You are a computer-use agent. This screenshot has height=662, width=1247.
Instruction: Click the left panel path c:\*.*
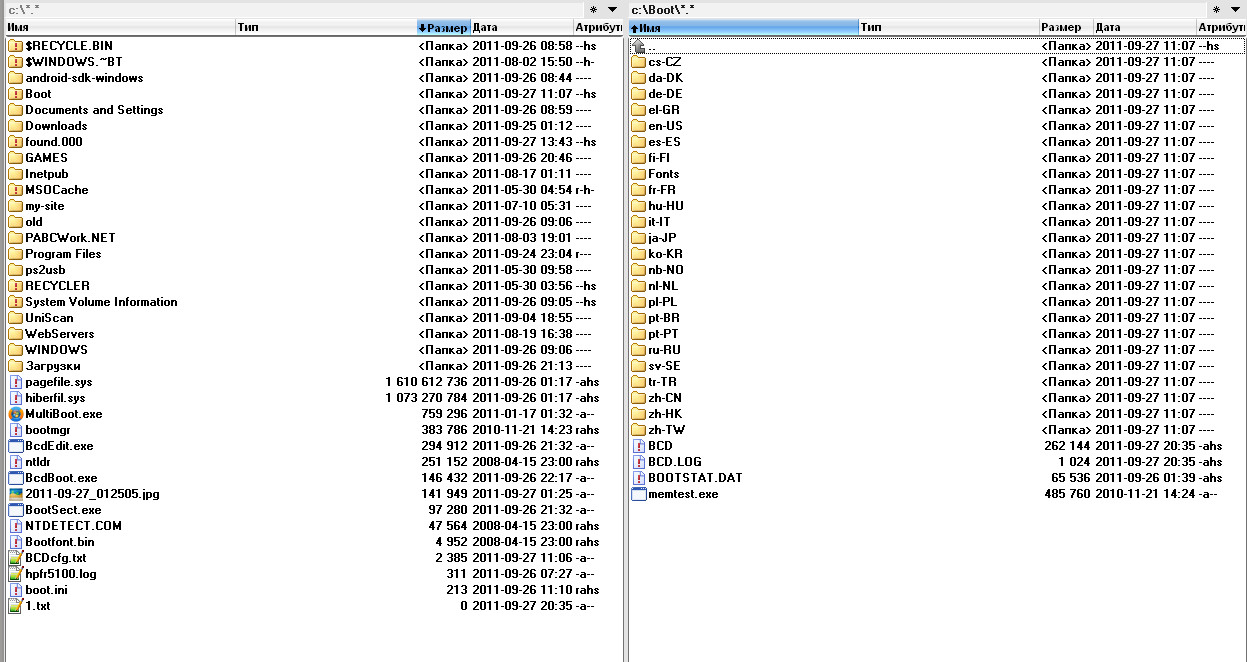(25, 9)
